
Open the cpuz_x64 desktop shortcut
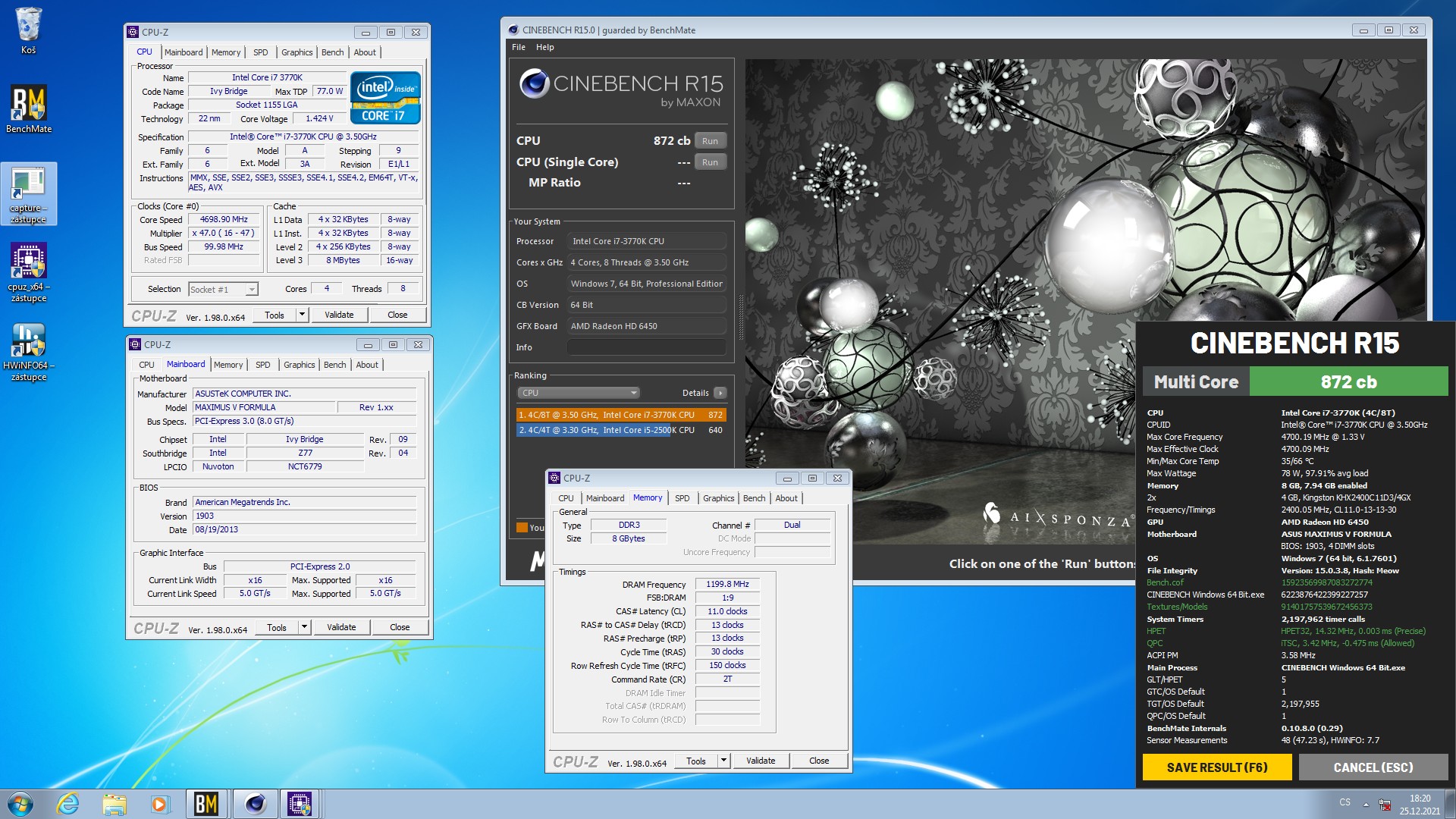click(29, 272)
